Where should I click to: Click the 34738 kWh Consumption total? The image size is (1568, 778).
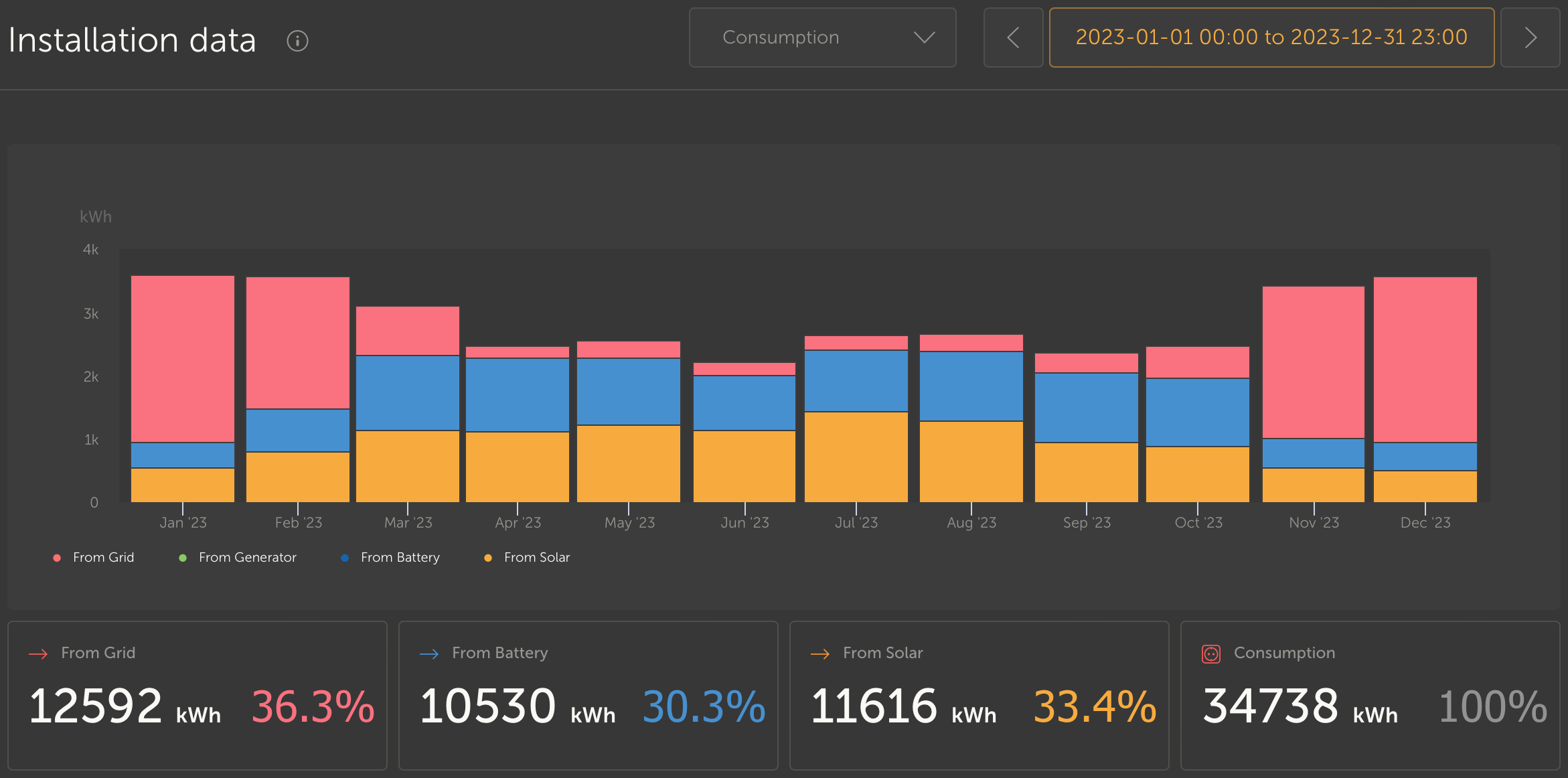[1300, 706]
